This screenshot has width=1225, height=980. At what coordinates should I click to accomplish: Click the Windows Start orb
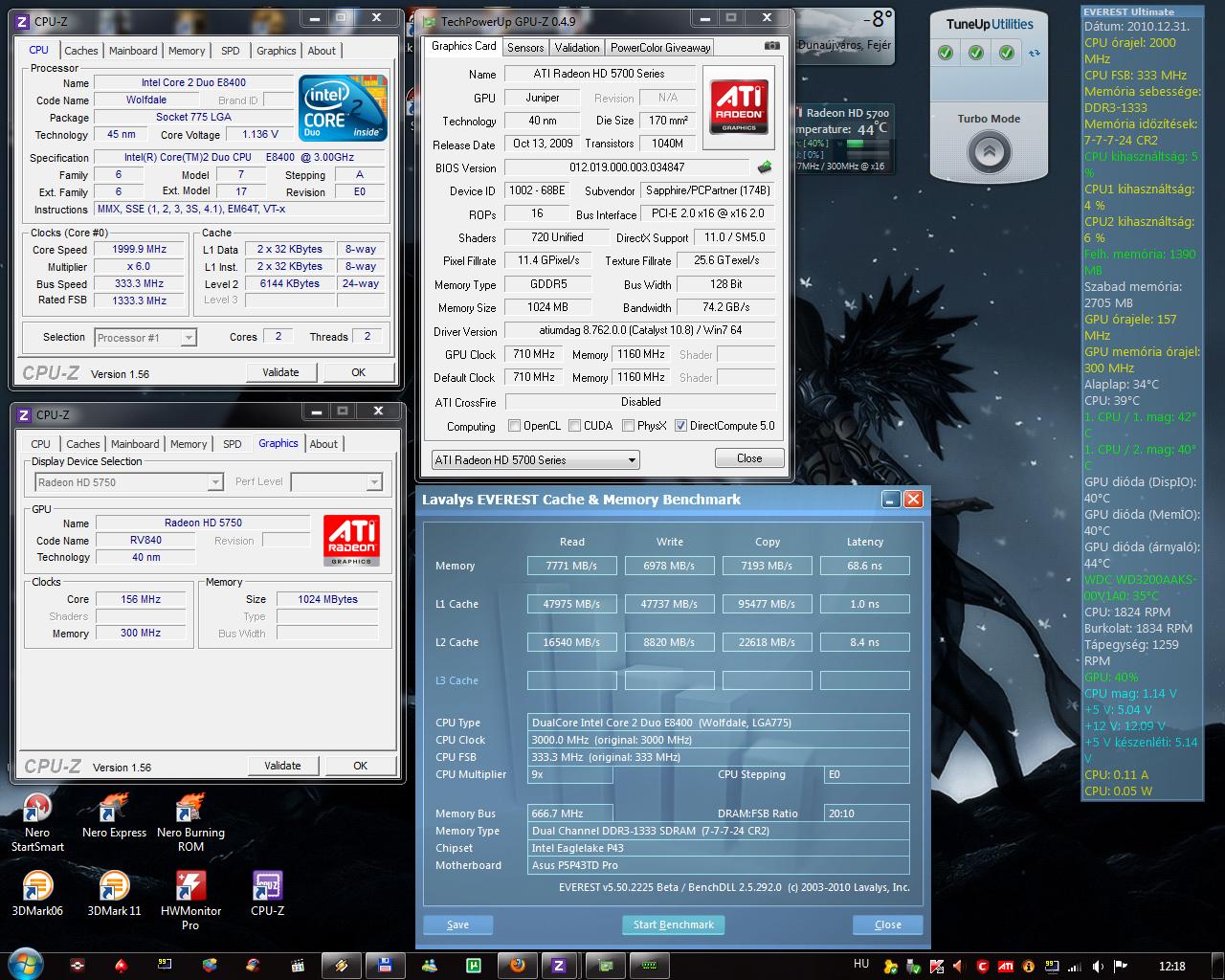click(24, 965)
